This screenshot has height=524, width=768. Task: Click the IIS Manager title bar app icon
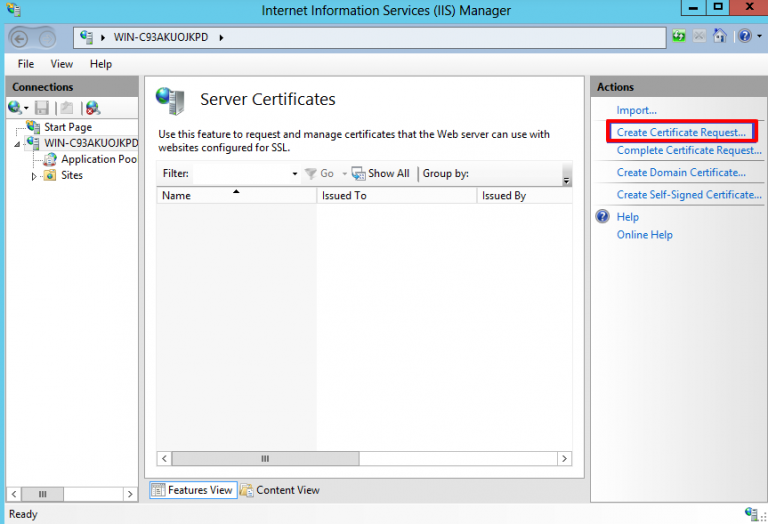[x=13, y=9]
